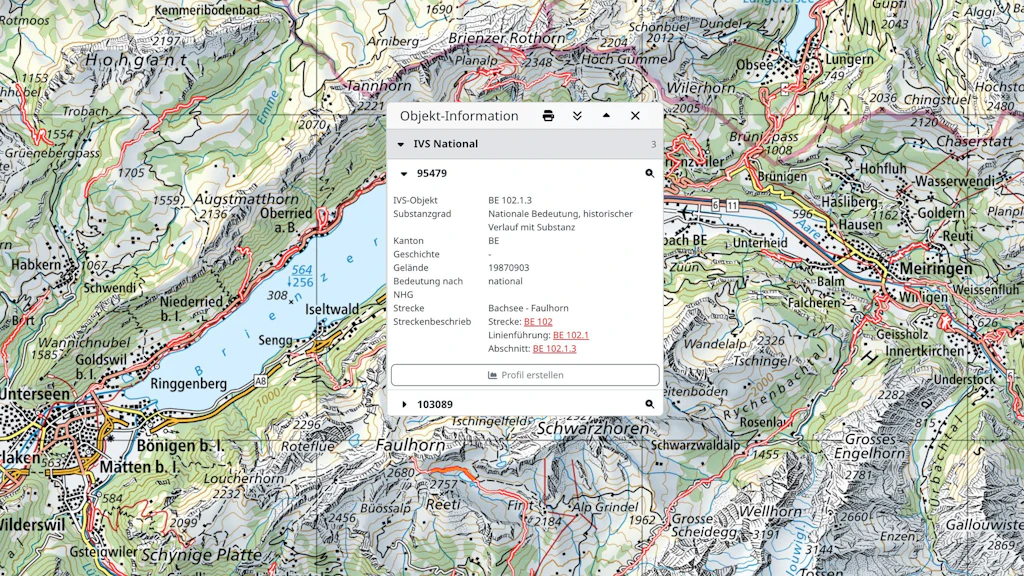The width and height of the screenshot is (1024, 576).
Task: Minimize the Objekt-Information panel with the up arrow
Action: 606,115
